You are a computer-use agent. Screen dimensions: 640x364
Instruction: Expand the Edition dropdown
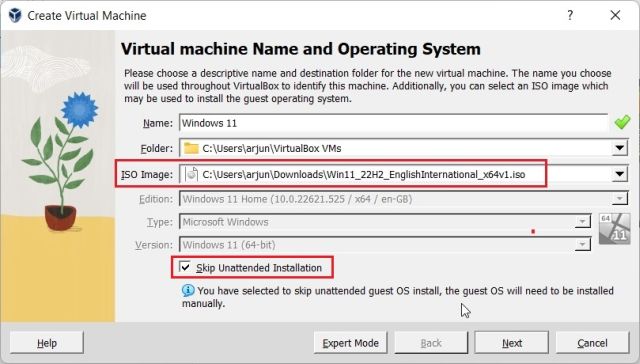[x=620, y=199]
